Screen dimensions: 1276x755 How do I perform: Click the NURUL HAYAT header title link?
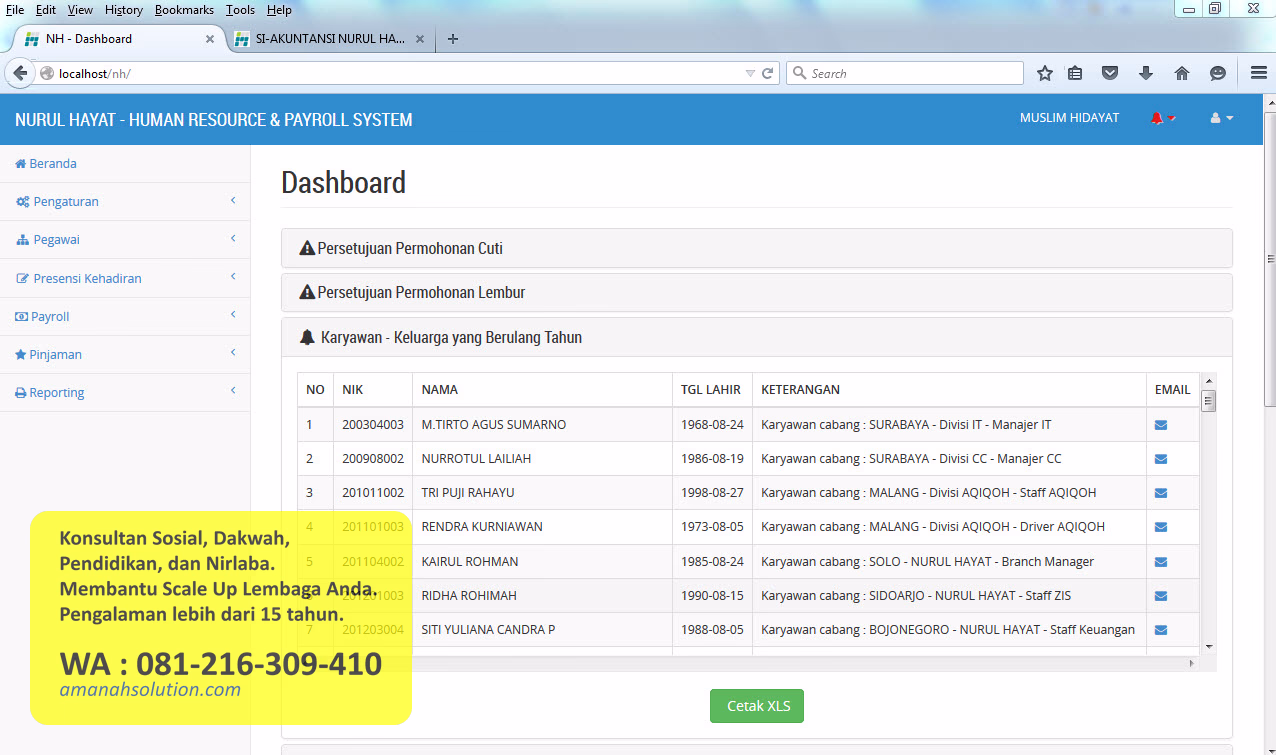click(213, 119)
